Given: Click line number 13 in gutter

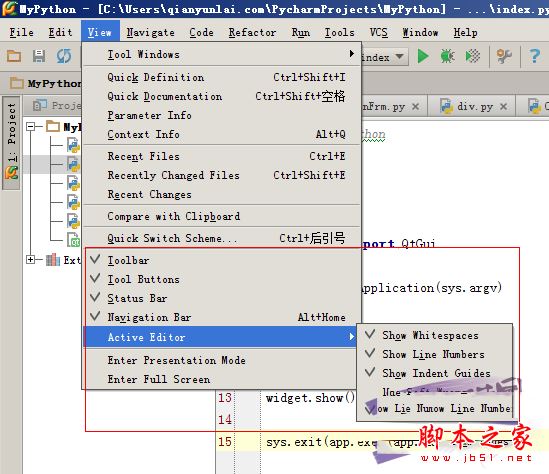Looking at the screenshot, I should (x=225, y=398).
